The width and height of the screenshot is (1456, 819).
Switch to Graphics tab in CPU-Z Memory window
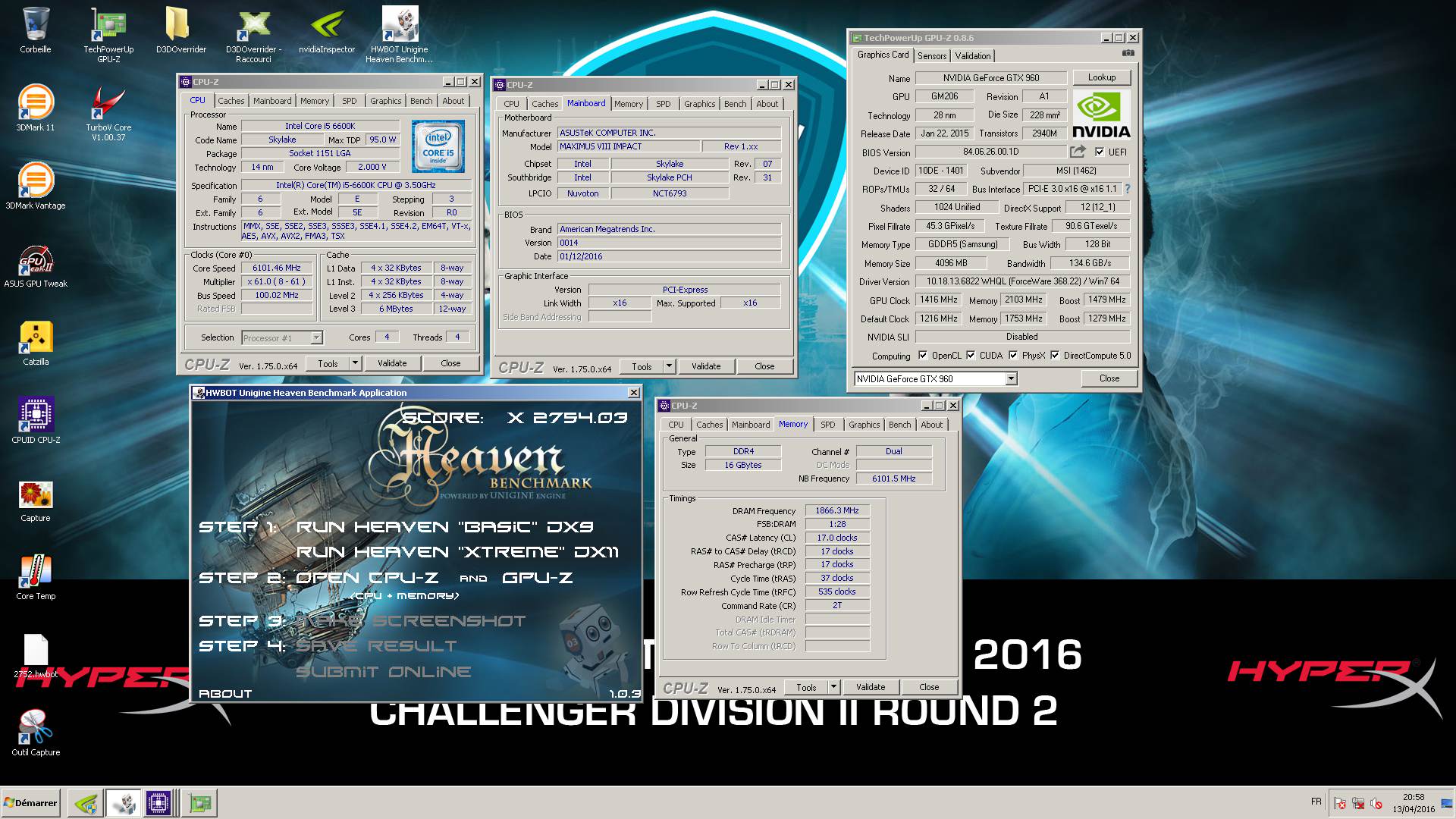click(864, 425)
